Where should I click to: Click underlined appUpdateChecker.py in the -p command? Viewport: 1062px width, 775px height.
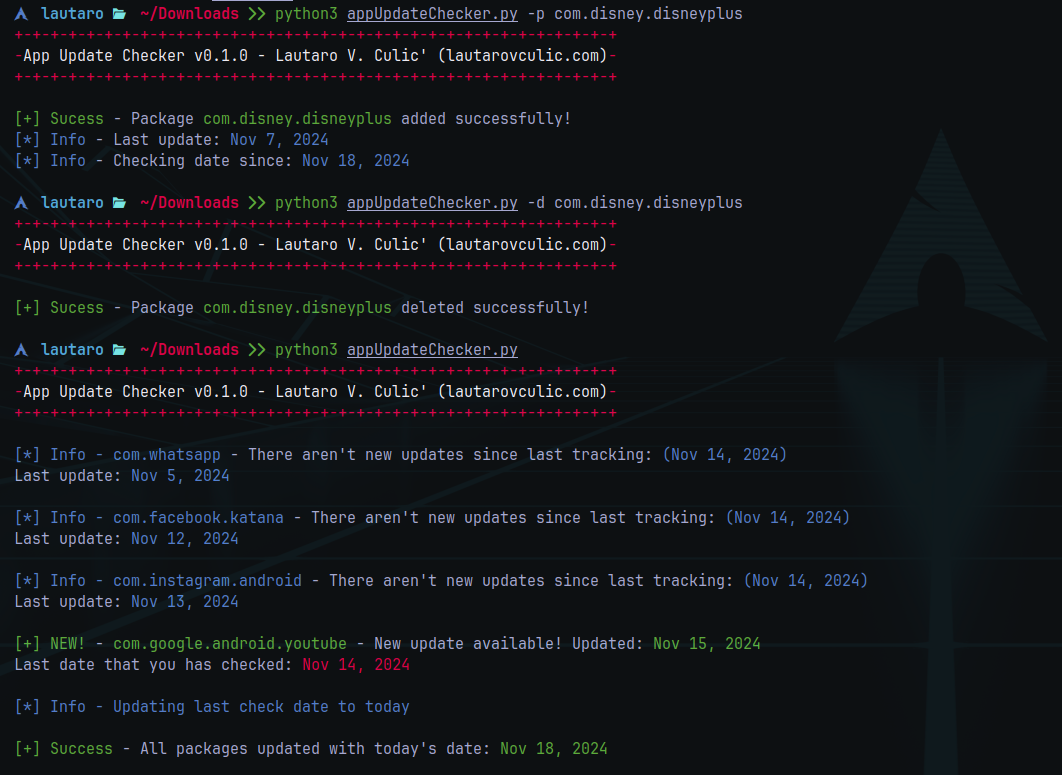432,14
